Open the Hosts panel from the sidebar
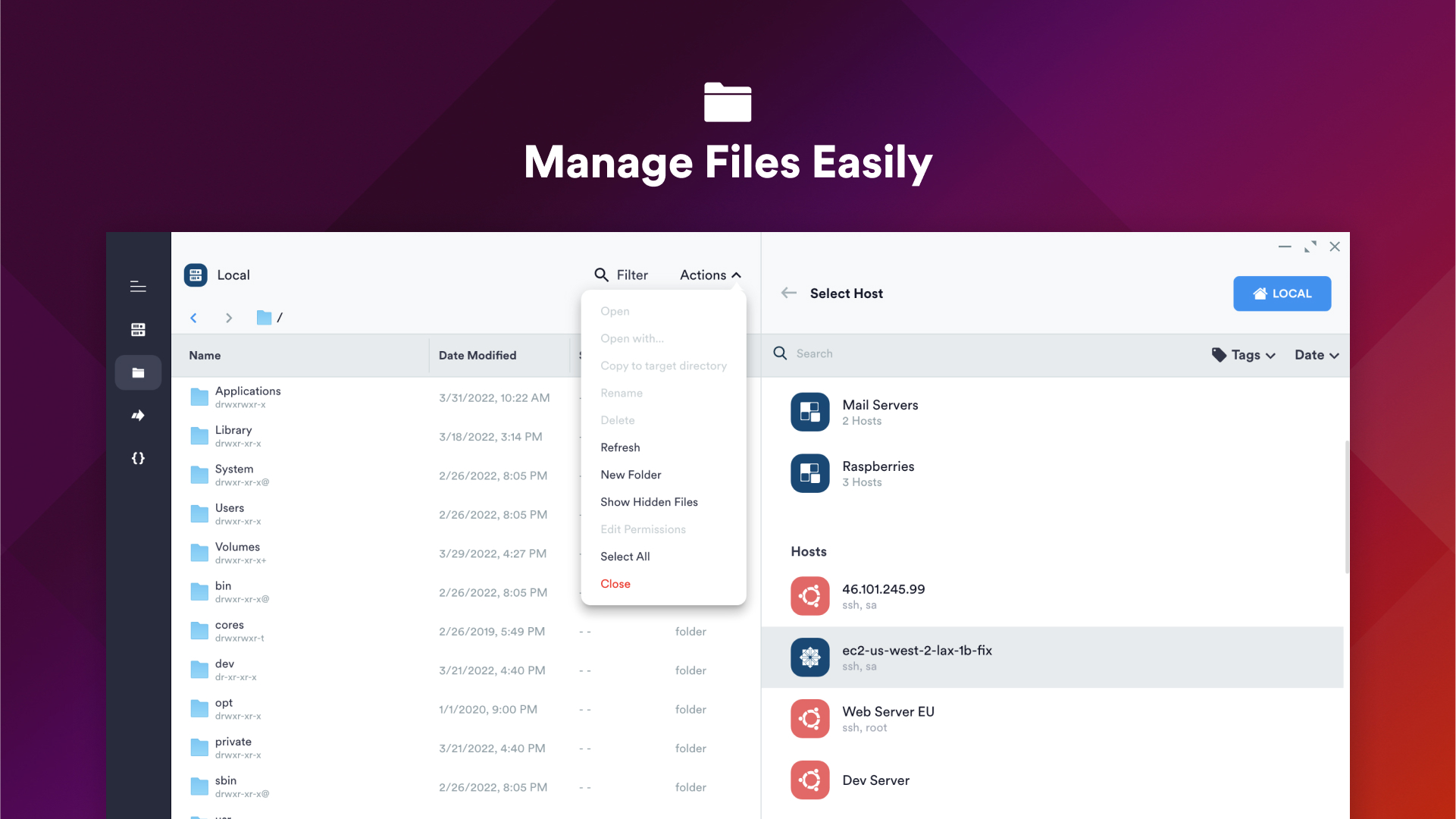This screenshot has height=819, width=1456. 138,329
